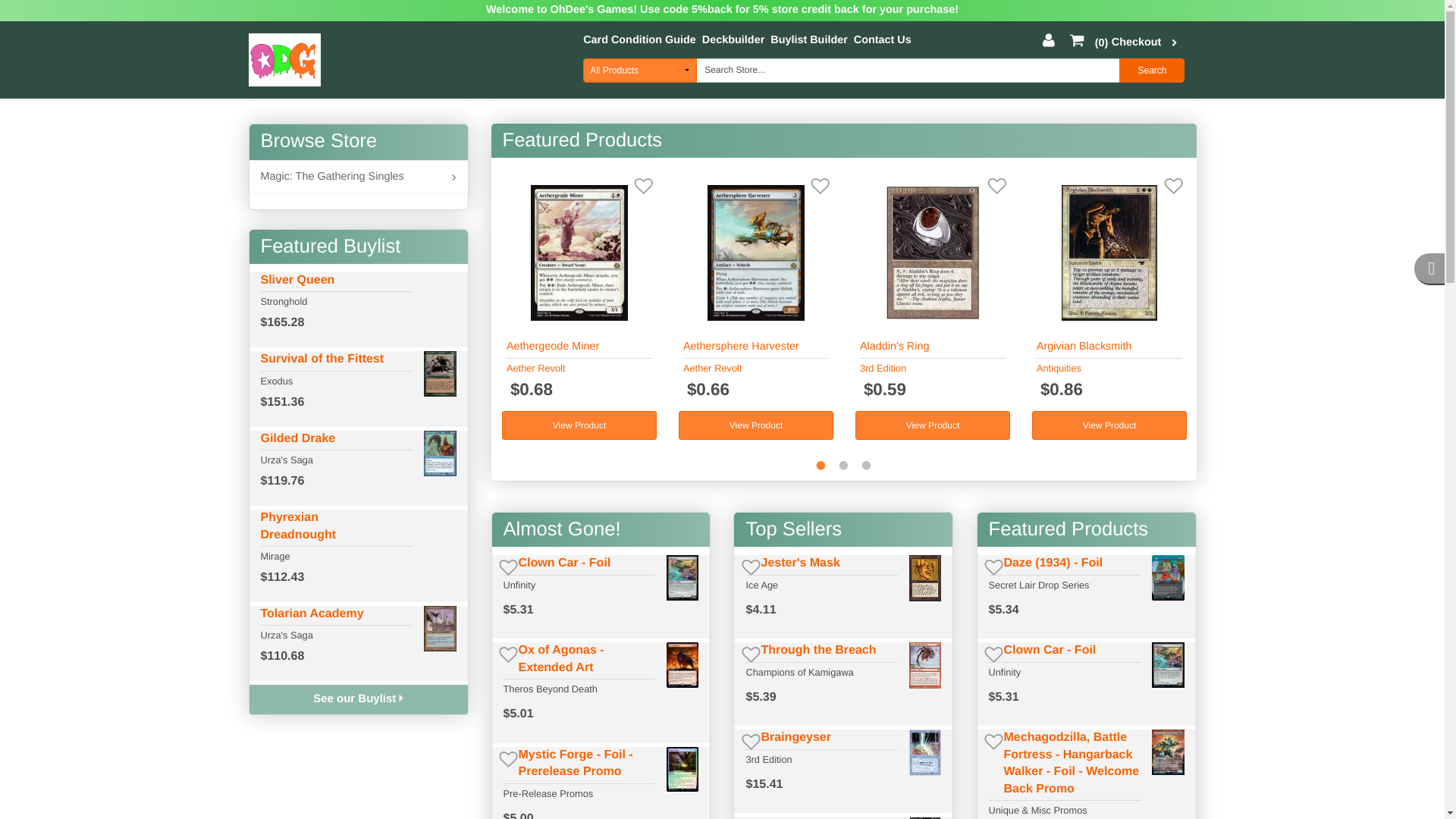Click Gilded Drake thumbnail image
The width and height of the screenshot is (1456, 819).
tap(440, 453)
